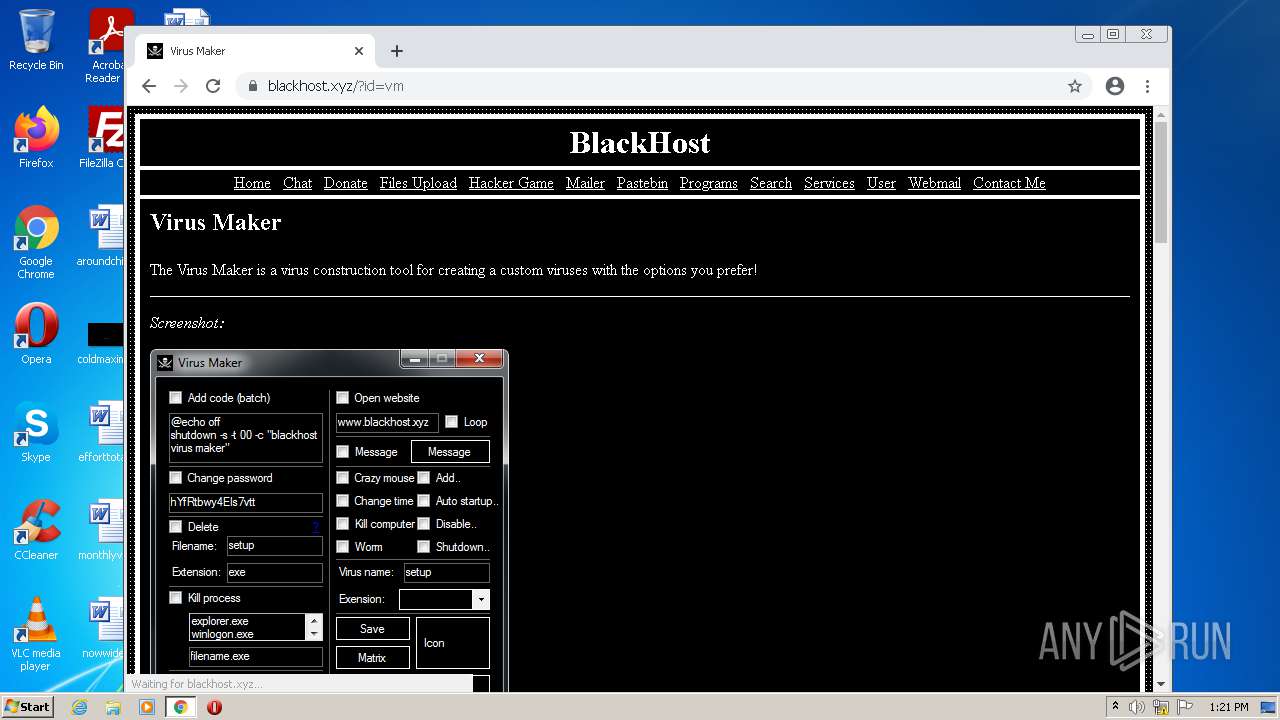Open the Recycle Bin desktop icon
Screen dimensions: 1280x720
click(x=36, y=40)
